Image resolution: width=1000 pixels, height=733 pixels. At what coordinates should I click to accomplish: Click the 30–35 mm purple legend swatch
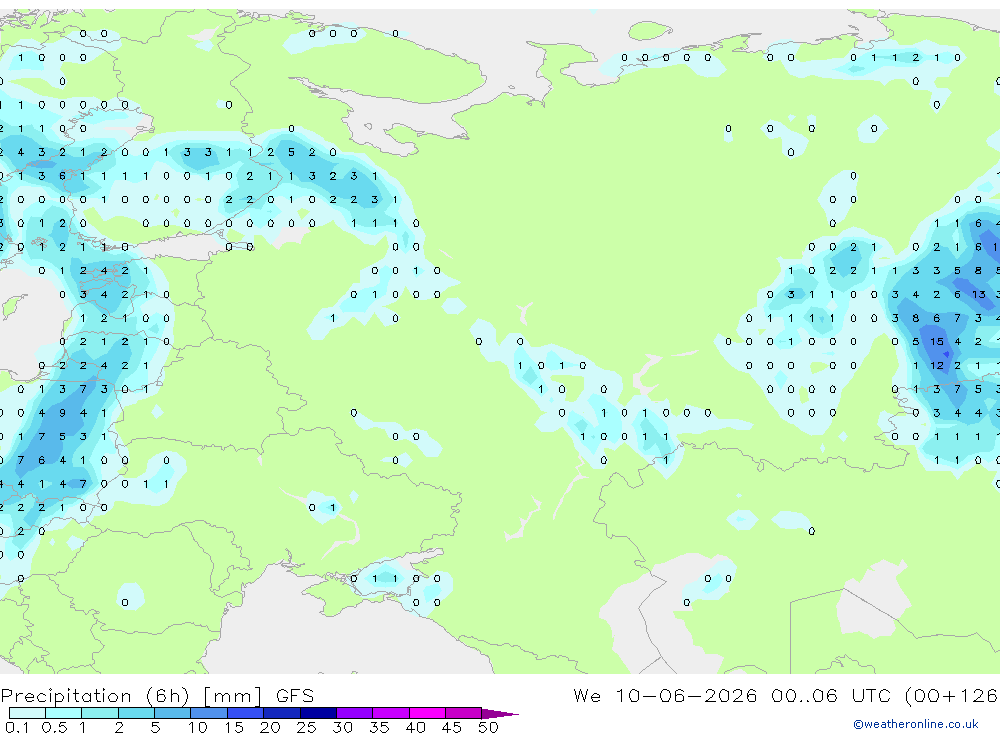pos(355,713)
